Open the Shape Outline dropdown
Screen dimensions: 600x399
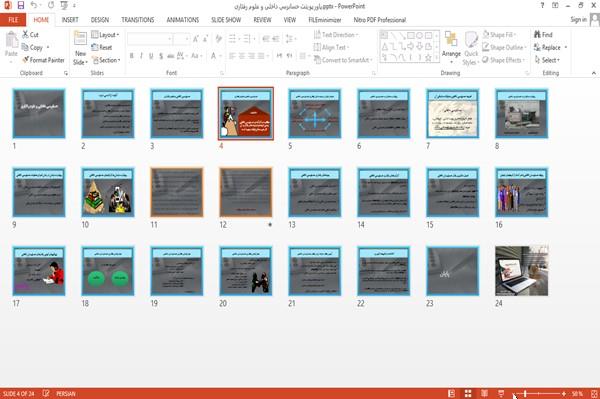click(504, 47)
